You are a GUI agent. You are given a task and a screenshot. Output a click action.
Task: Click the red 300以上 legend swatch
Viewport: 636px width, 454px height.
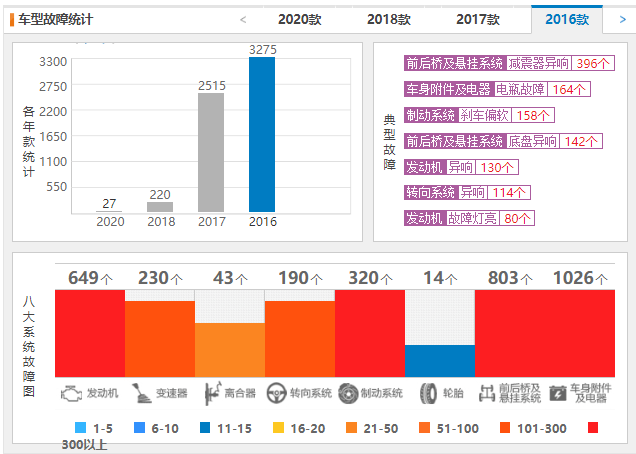(593, 428)
